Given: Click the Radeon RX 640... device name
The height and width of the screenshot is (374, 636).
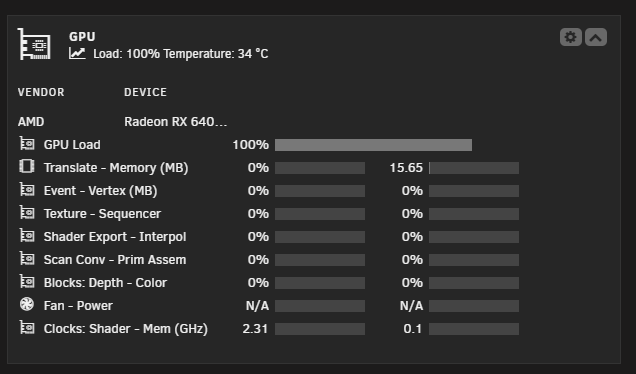Looking at the screenshot, I should pos(176,122).
